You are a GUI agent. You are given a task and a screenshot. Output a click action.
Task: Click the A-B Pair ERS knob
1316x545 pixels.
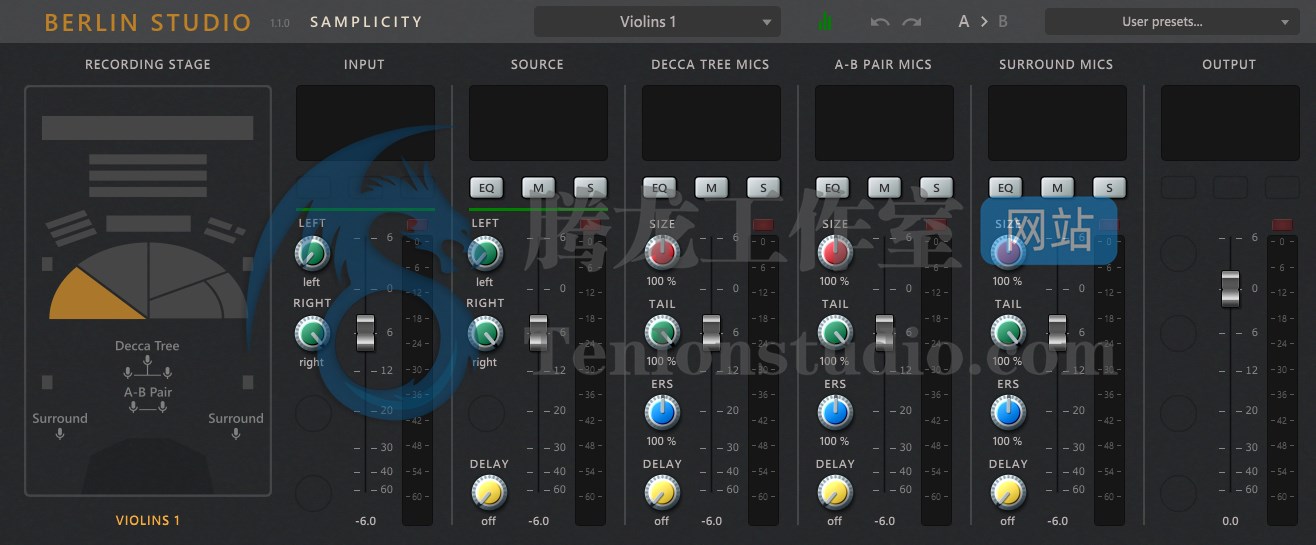point(834,412)
